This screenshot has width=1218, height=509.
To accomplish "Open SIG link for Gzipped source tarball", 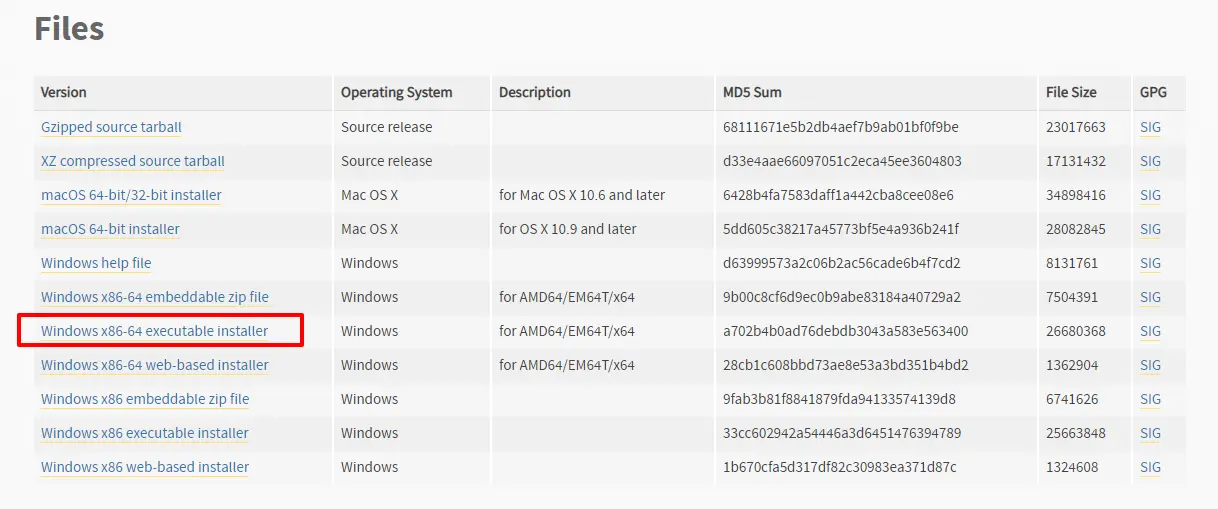I will (x=1150, y=127).
